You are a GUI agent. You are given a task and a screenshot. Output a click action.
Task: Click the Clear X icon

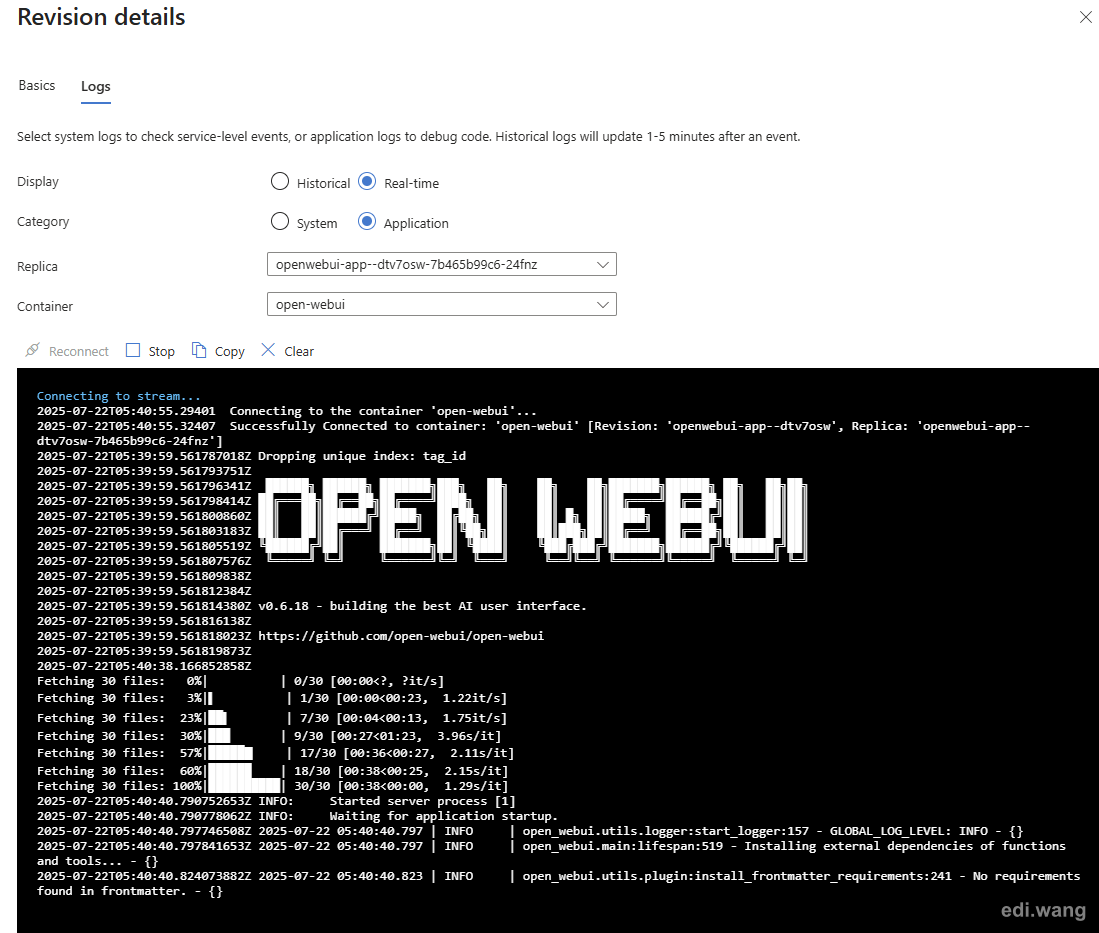click(x=268, y=349)
